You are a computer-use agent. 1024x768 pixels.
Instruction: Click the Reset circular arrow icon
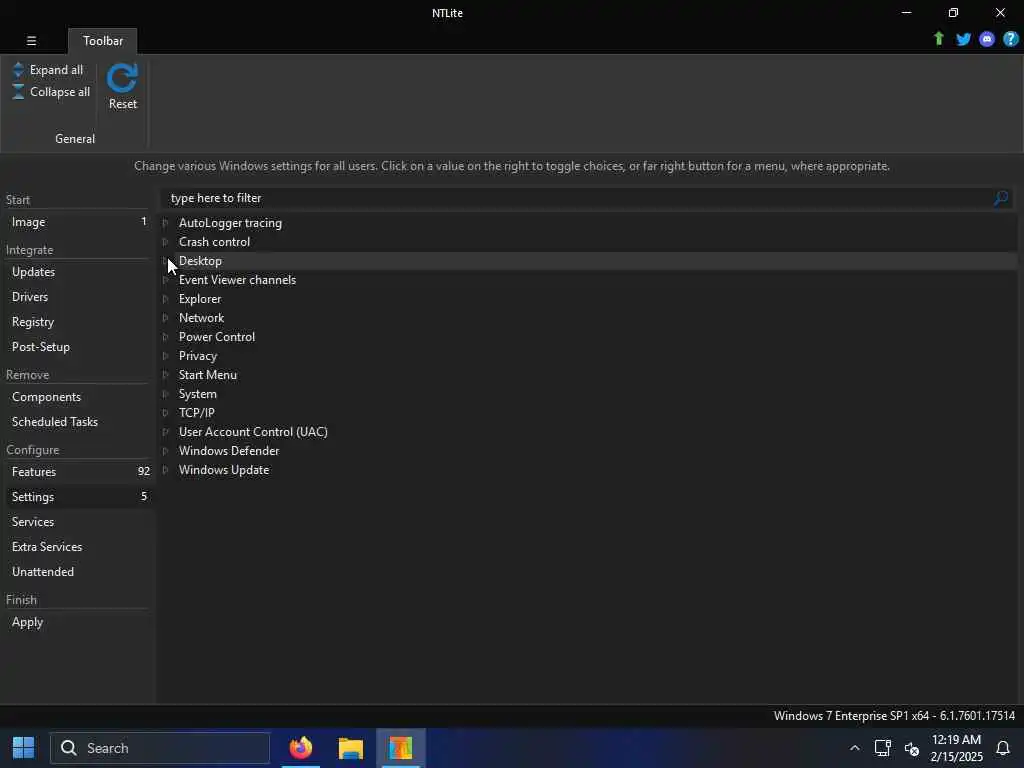pyautogui.click(x=122, y=78)
